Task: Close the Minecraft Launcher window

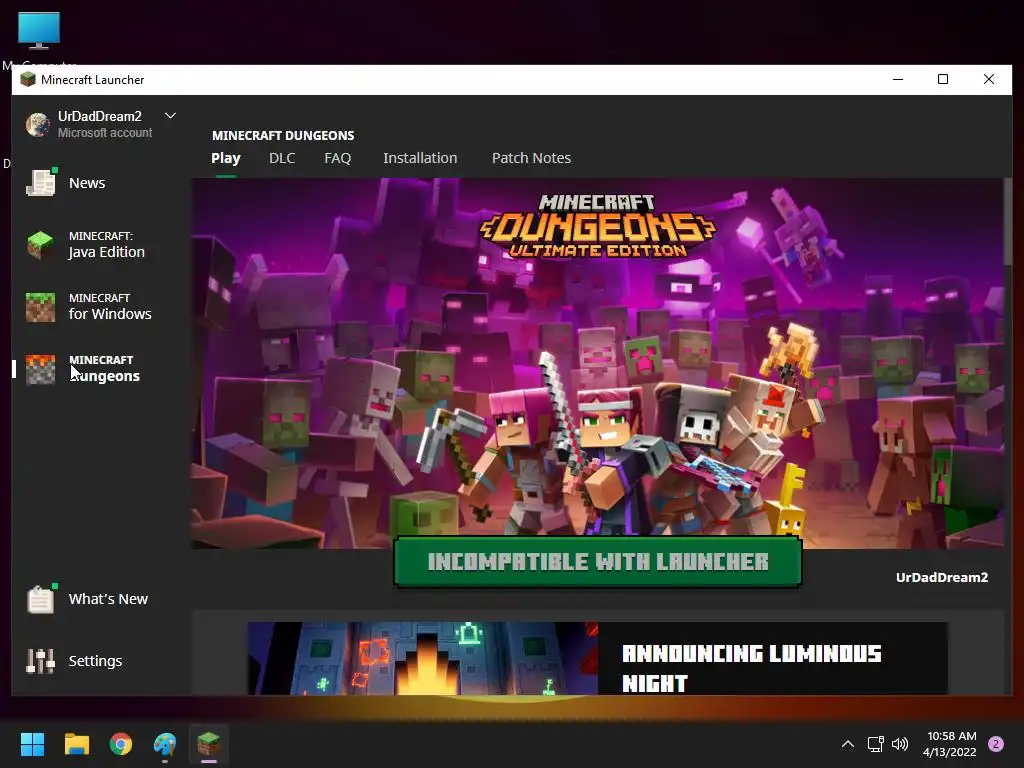Action: (x=989, y=80)
